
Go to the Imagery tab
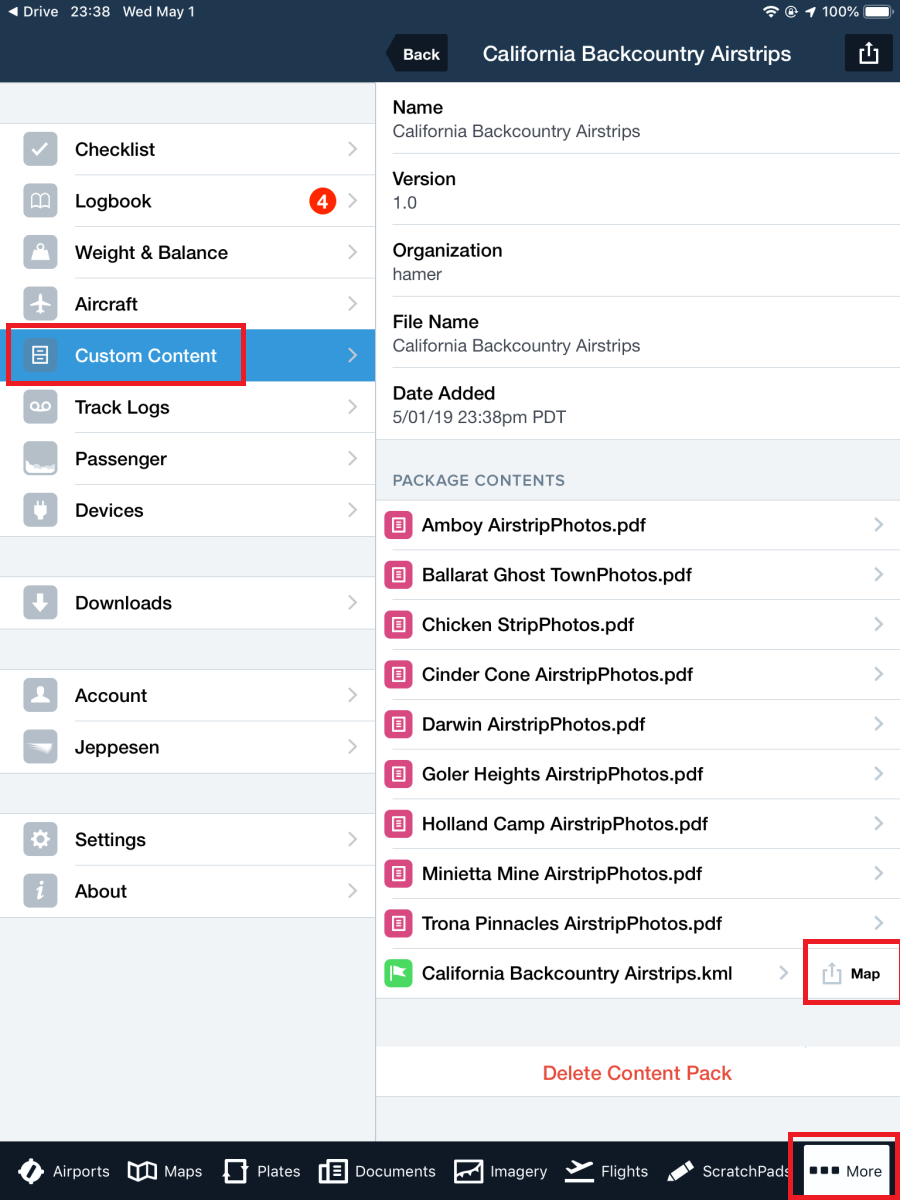click(501, 1171)
